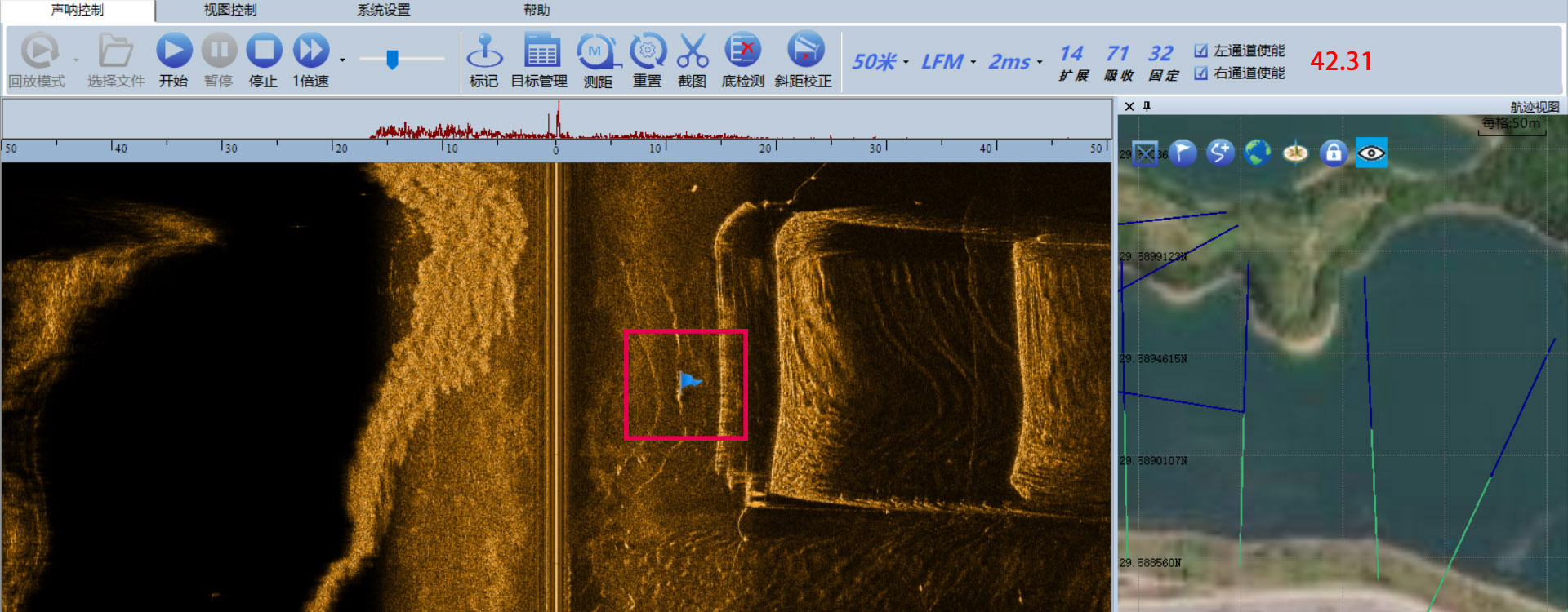Click the compass icon on the map
The width and height of the screenshot is (1568, 612).
[x=1295, y=153]
